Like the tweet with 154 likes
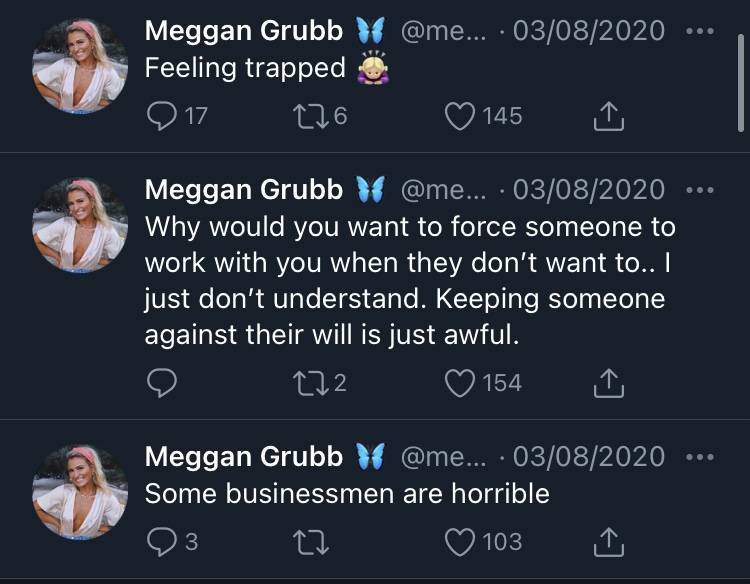The width and height of the screenshot is (750, 584). (460, 383)
